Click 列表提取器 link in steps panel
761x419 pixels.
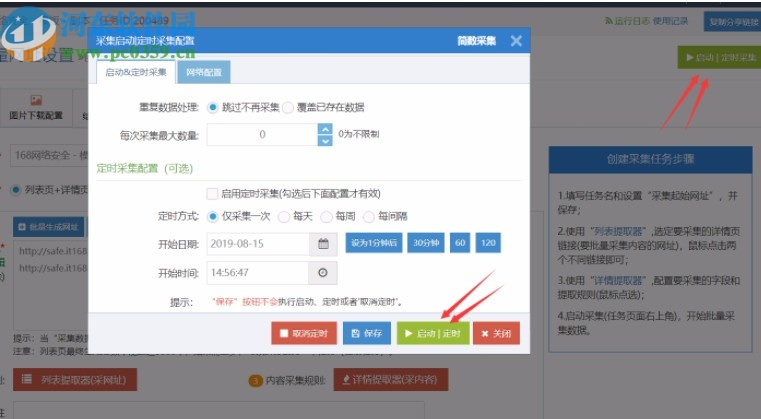click(618, 231)
